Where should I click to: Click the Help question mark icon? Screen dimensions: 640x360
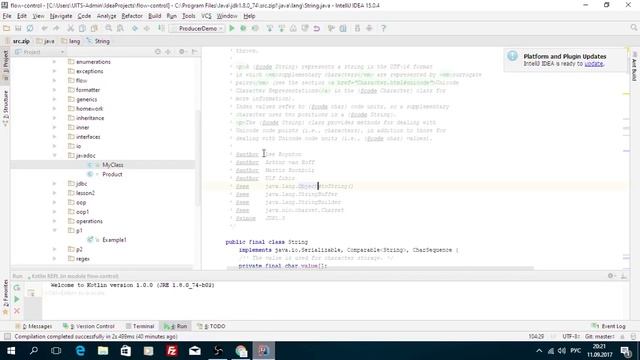[x=383, y=28]
